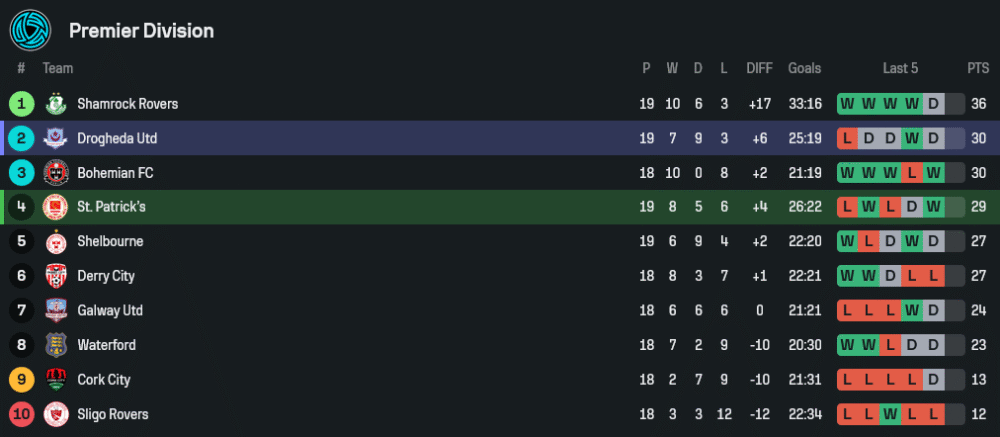Image resolution: width=1000 pixels, height=437 pixels.
Task: Click the Drogheda Utd club crest
Action: coord(55,138)
